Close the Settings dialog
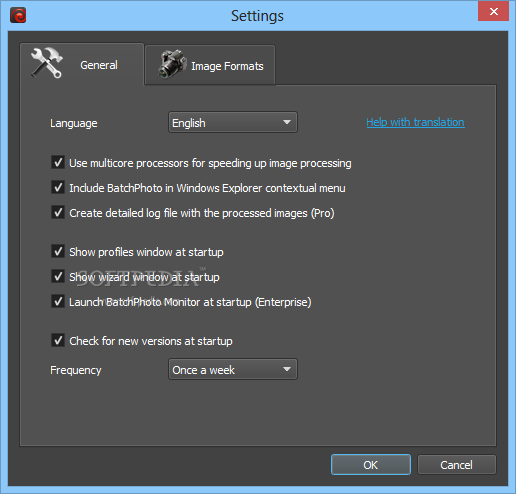 (x=493, y=11)
